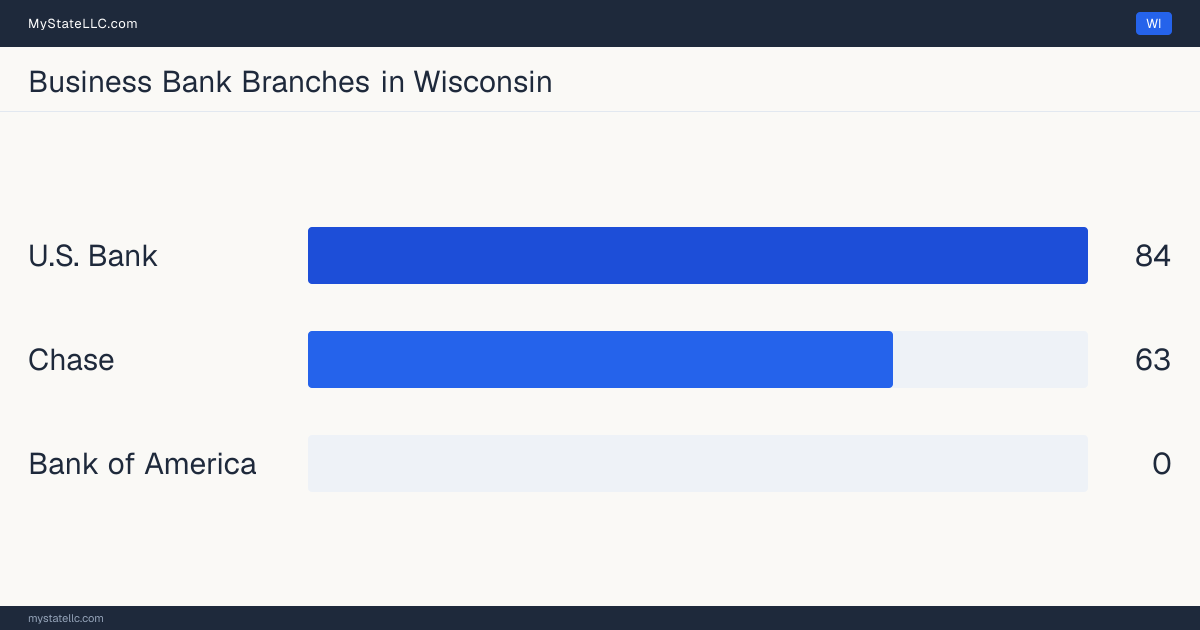Click the value 63 for Chase
This screenshot has width=1200, height=630.
pos(1153,360)
